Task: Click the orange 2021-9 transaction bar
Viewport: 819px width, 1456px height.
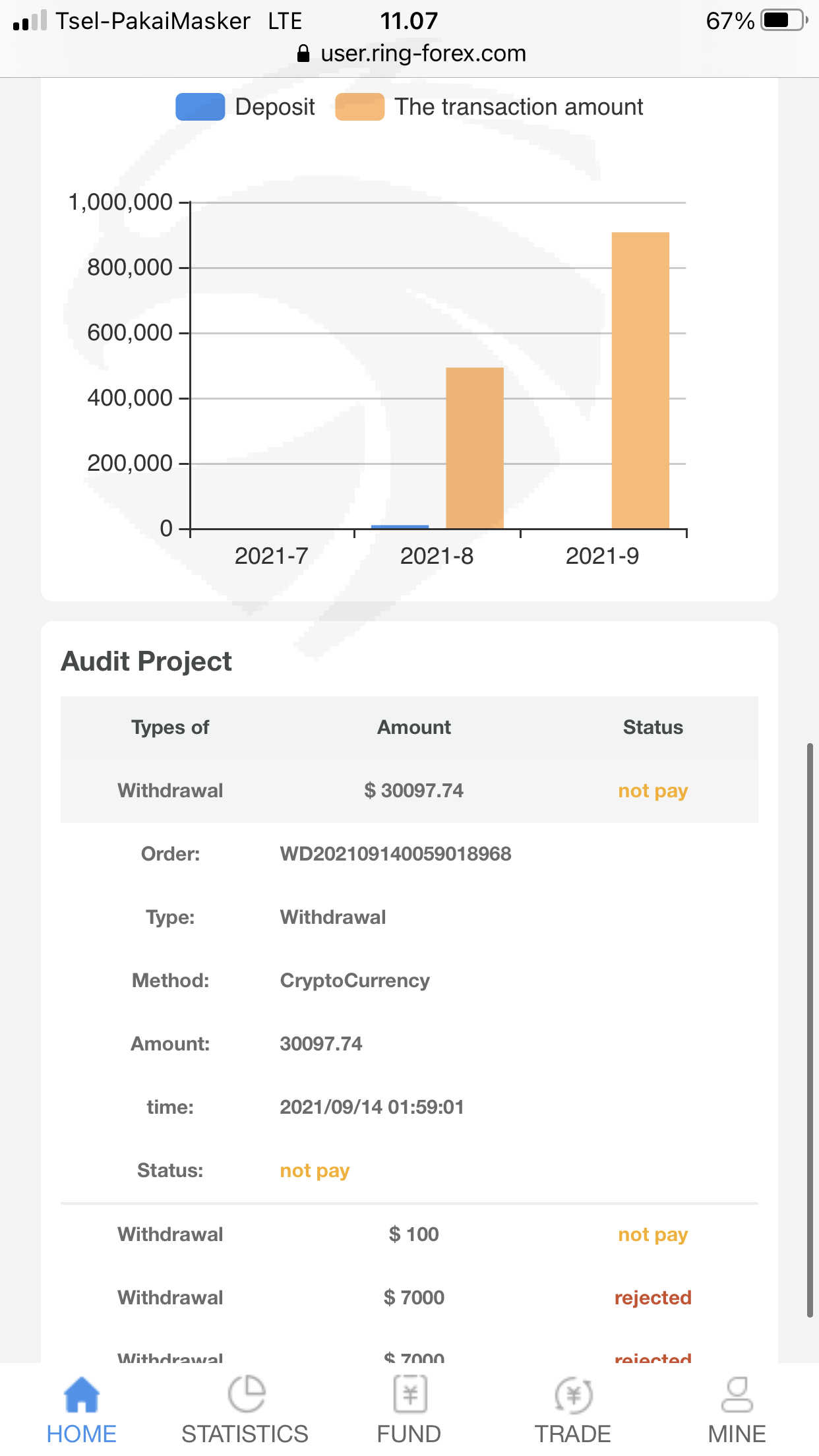Action: click(x=640, y=380)
